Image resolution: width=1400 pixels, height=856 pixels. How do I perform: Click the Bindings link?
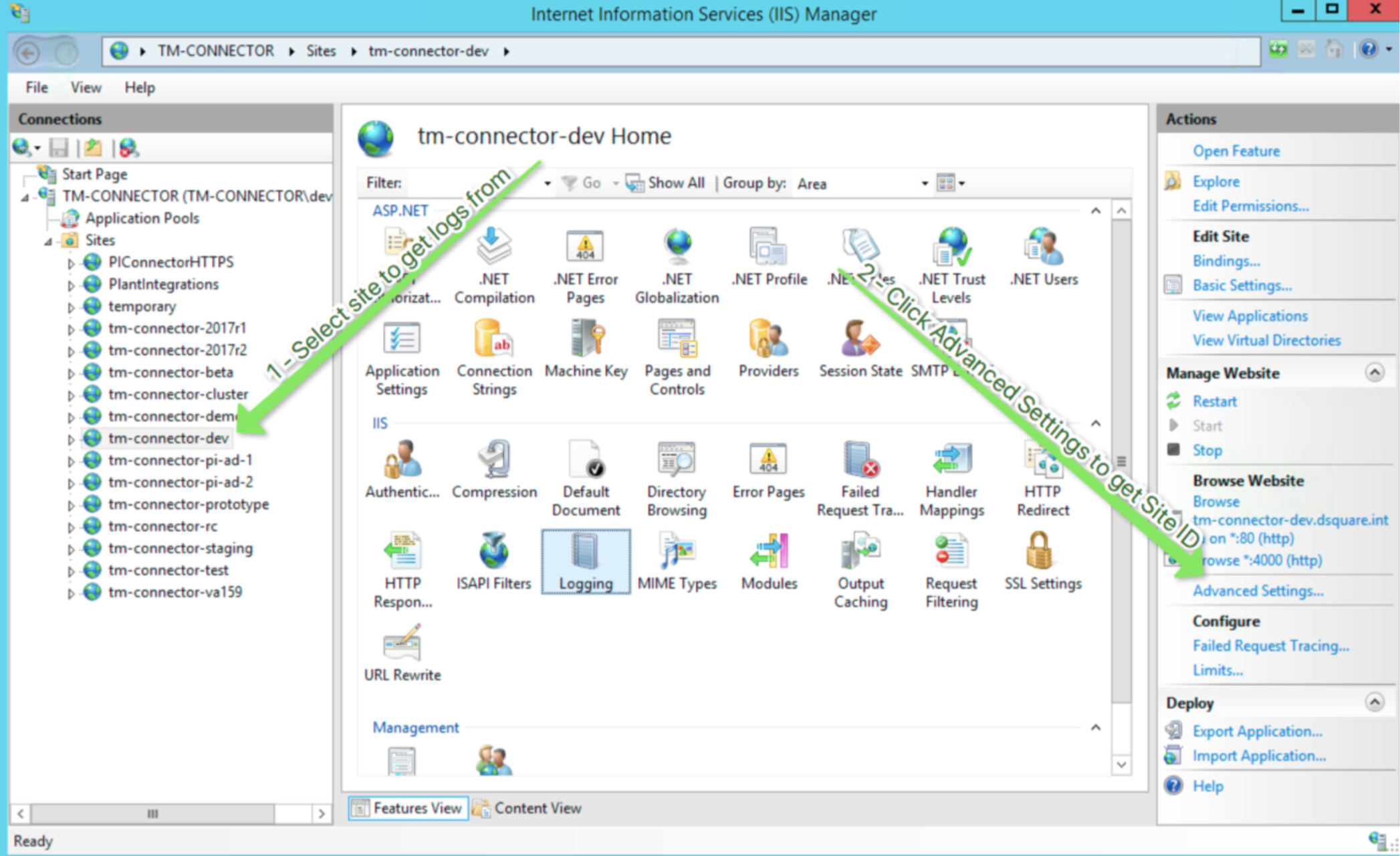(x=1226, y=261)
